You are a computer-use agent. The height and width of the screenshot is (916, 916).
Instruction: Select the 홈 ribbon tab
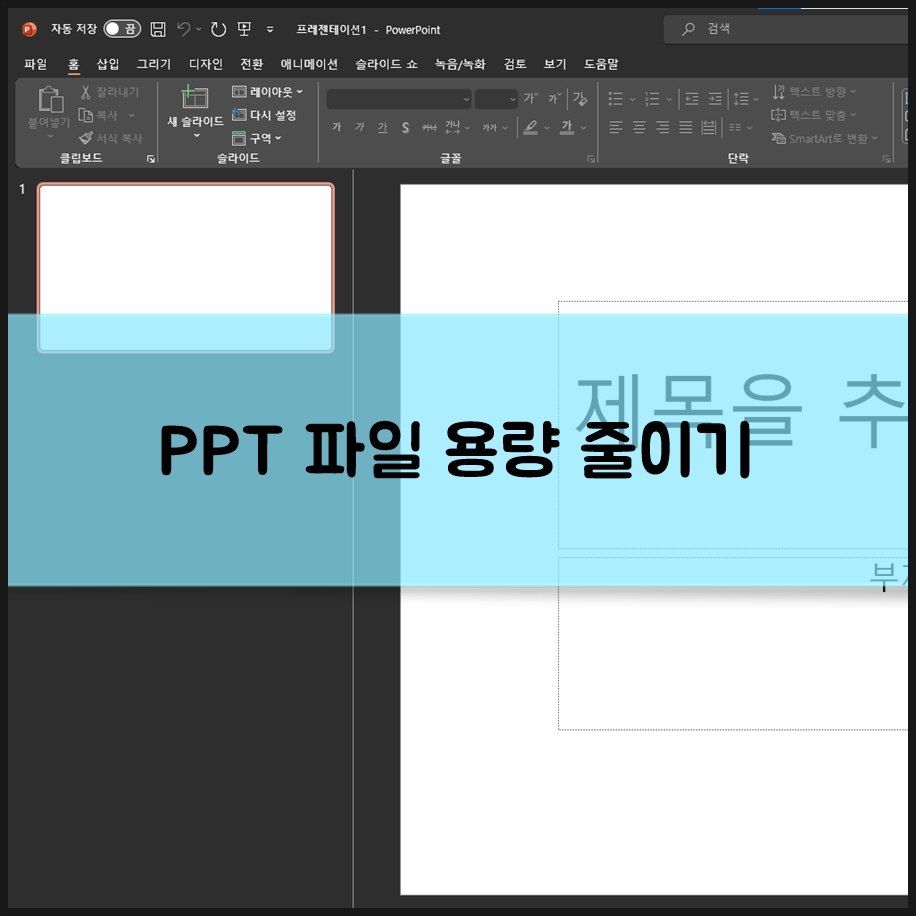tap(73, 64)
